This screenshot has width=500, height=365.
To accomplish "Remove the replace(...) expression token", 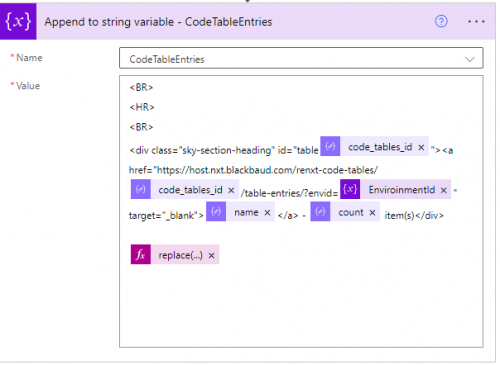I will tap(211, 256).
